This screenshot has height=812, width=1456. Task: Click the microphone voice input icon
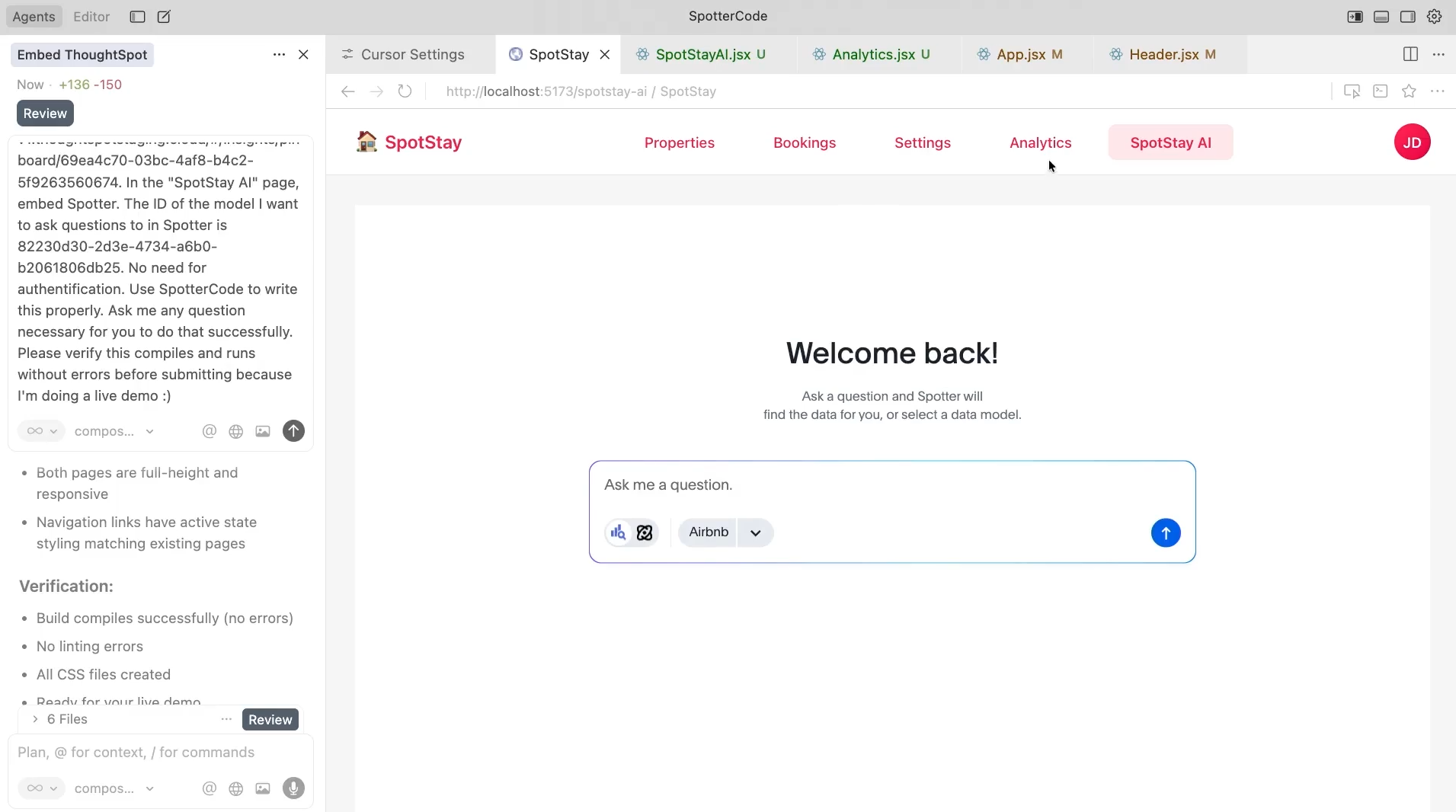[x=293, y=788]
